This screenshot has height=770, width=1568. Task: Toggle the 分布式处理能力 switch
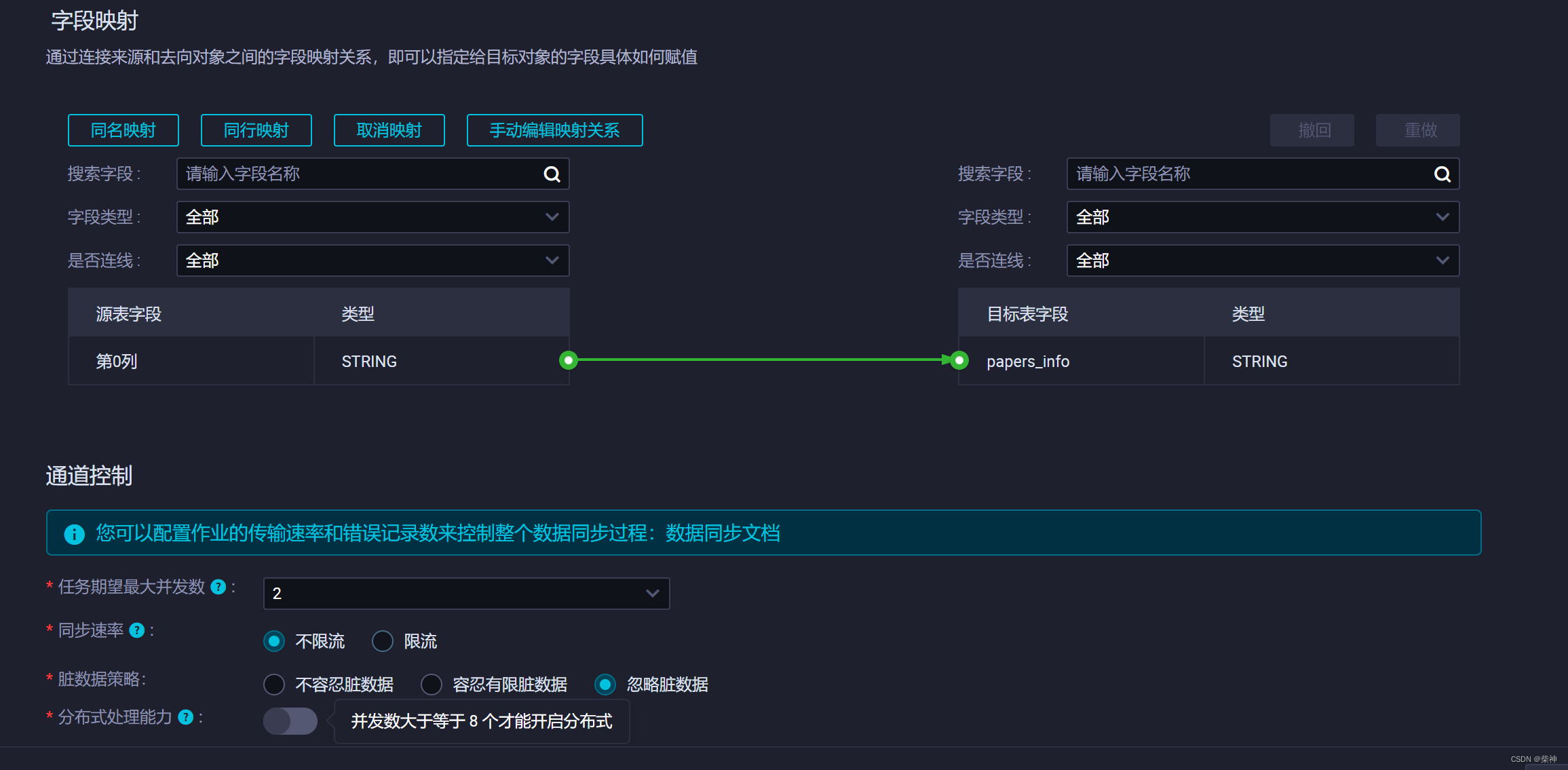click(290, 720)
